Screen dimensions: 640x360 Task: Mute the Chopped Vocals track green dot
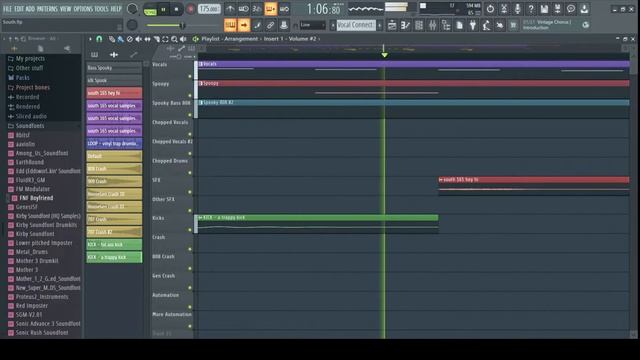(x=190, y=134)
